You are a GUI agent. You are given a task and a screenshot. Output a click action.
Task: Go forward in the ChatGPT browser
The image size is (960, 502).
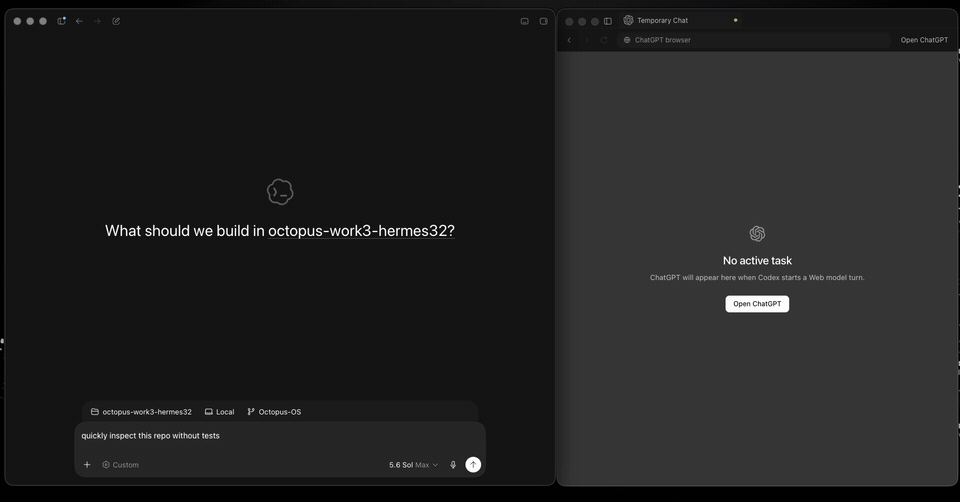[586, 40]
